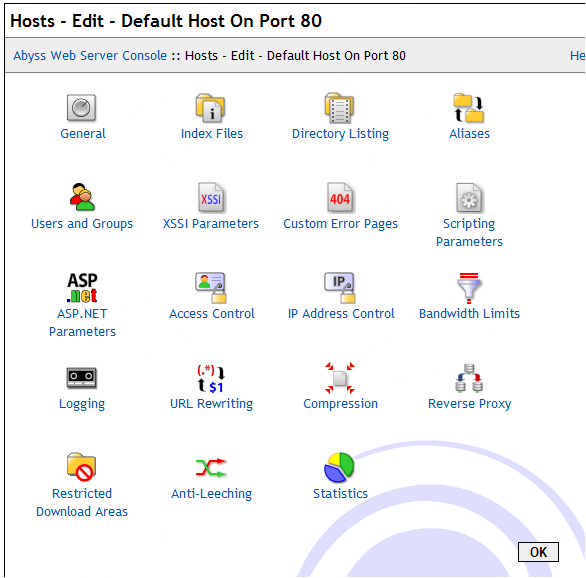Screen dimensions: 586x578
Task: Select the Compression text link
Action: 340,404
